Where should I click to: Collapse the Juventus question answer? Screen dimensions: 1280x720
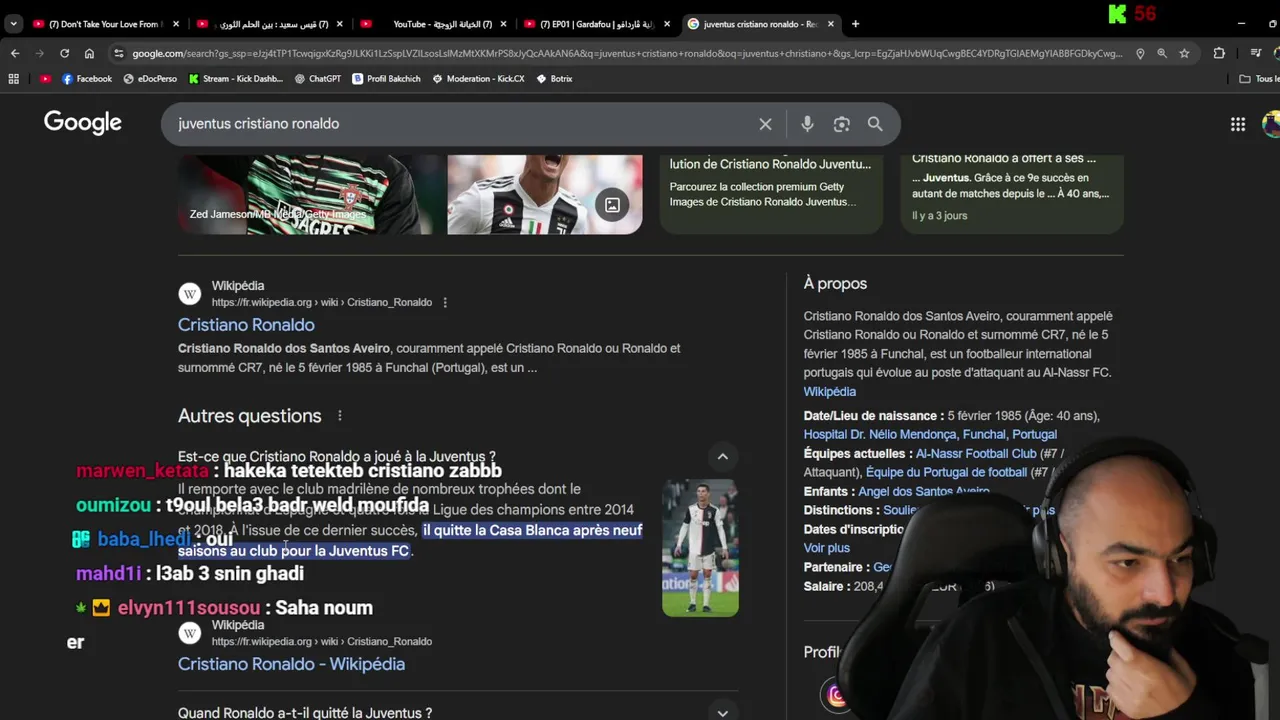[722, 457]
